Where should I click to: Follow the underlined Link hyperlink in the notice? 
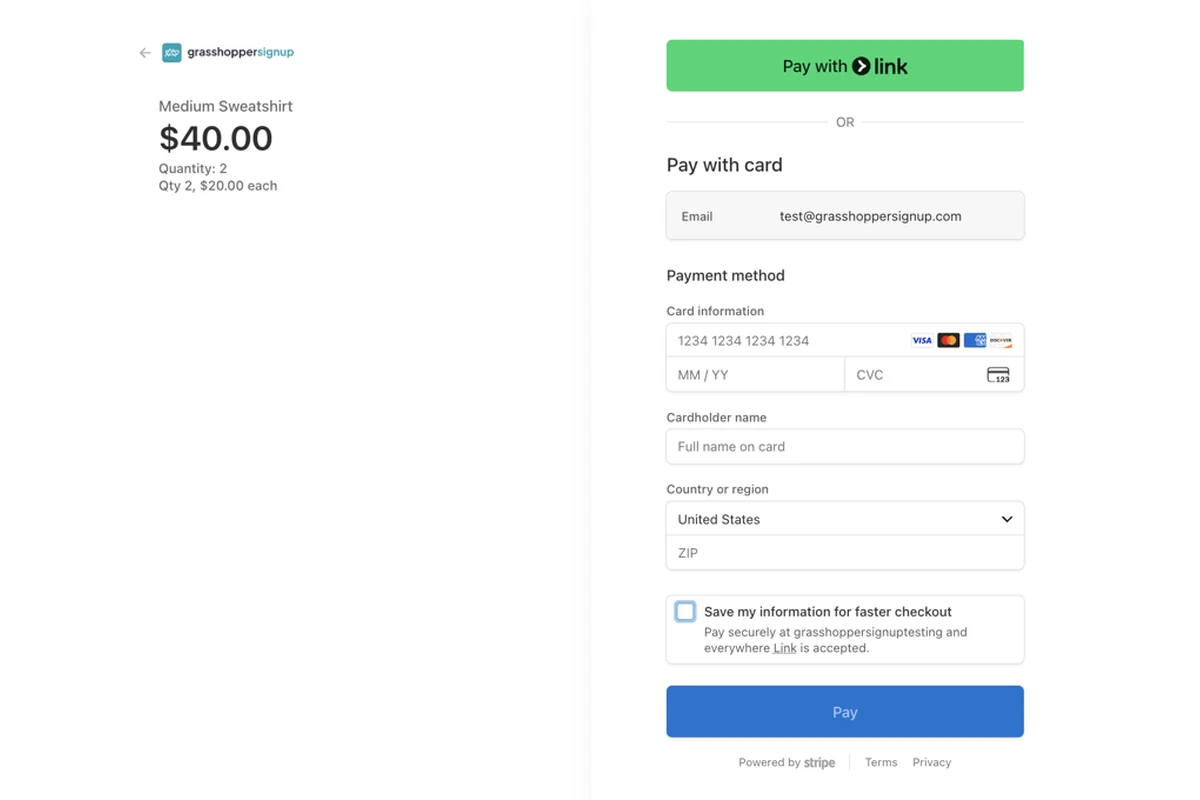784,647
